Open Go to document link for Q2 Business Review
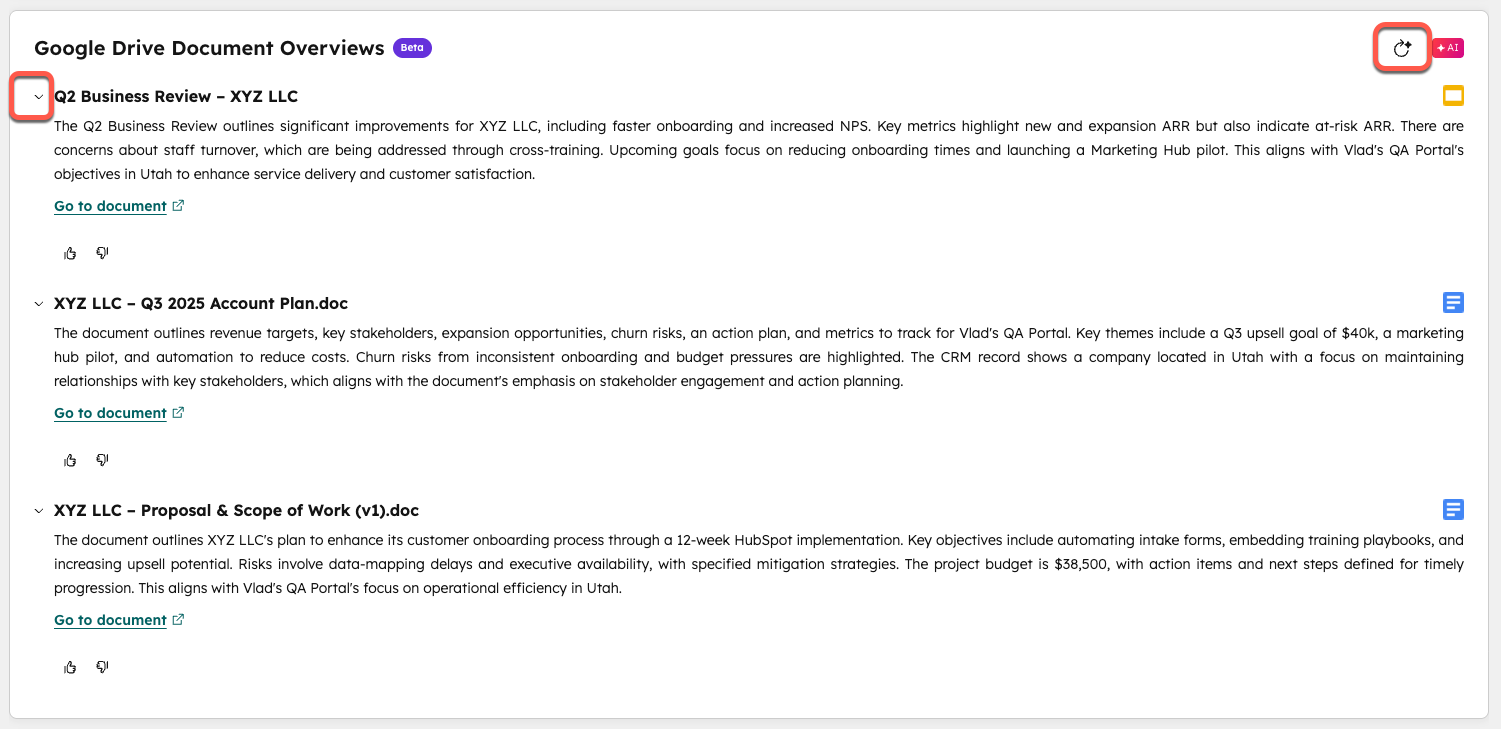Viewport: 1501px width, 729px height. [110, 206]
